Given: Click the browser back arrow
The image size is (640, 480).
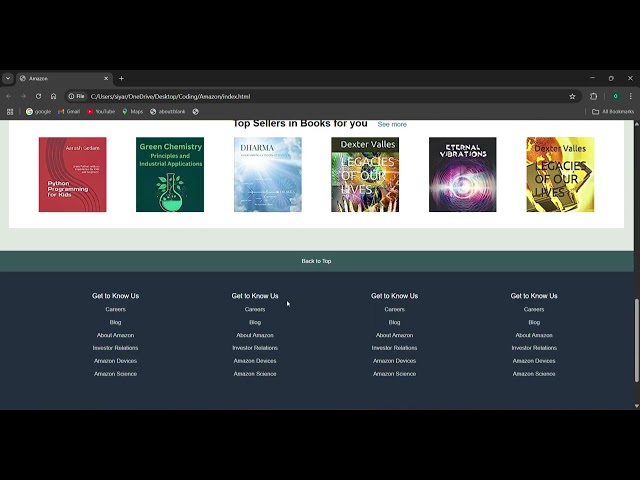Looking at the screenshot, I should (x=9, y=96).
